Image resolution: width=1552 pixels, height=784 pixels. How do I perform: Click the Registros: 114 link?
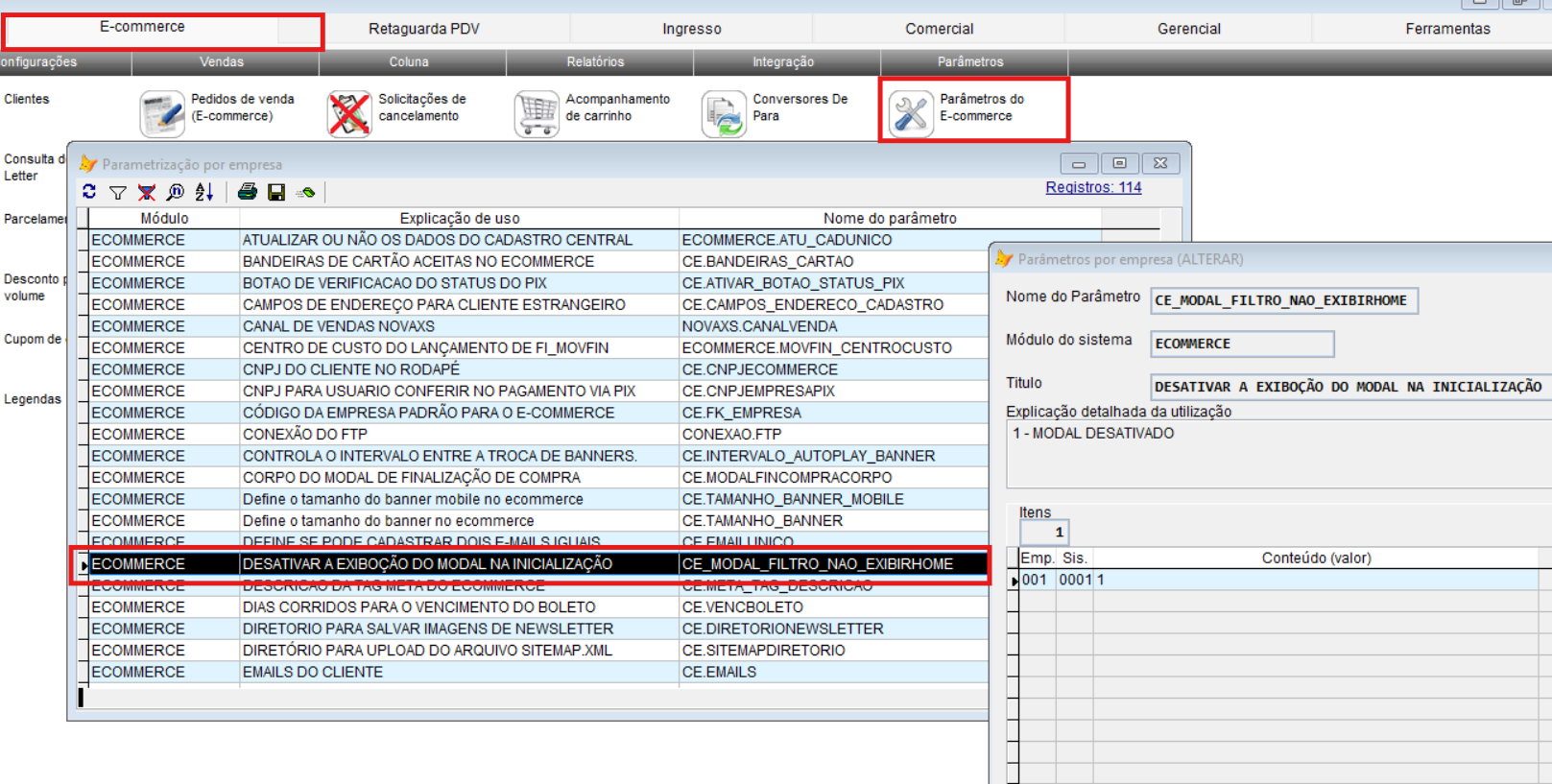point(1093,187)
